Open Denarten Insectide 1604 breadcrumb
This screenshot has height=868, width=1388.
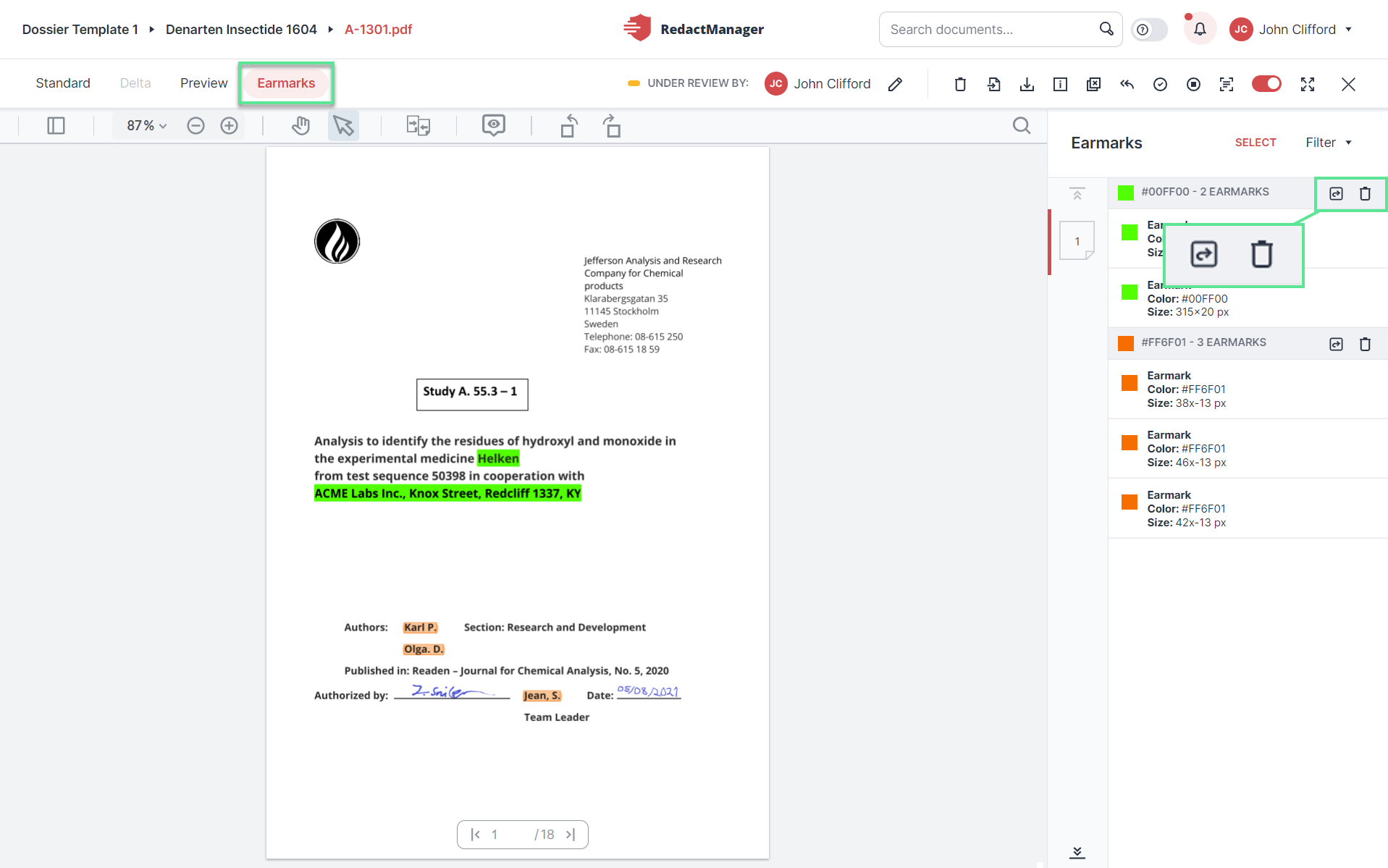[x=241, y=30]
